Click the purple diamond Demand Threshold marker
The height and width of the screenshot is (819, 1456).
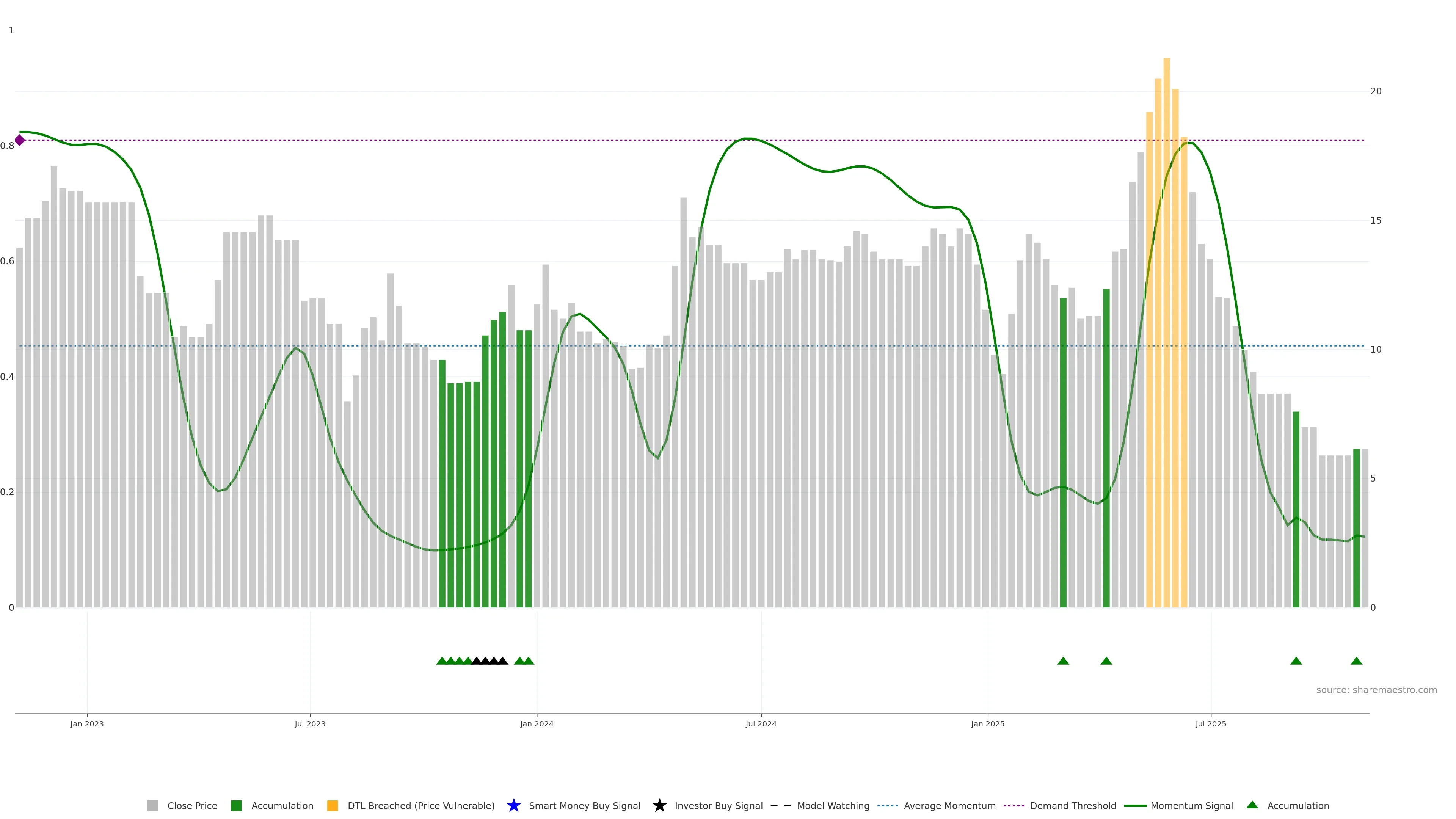(x=20, y=140)
